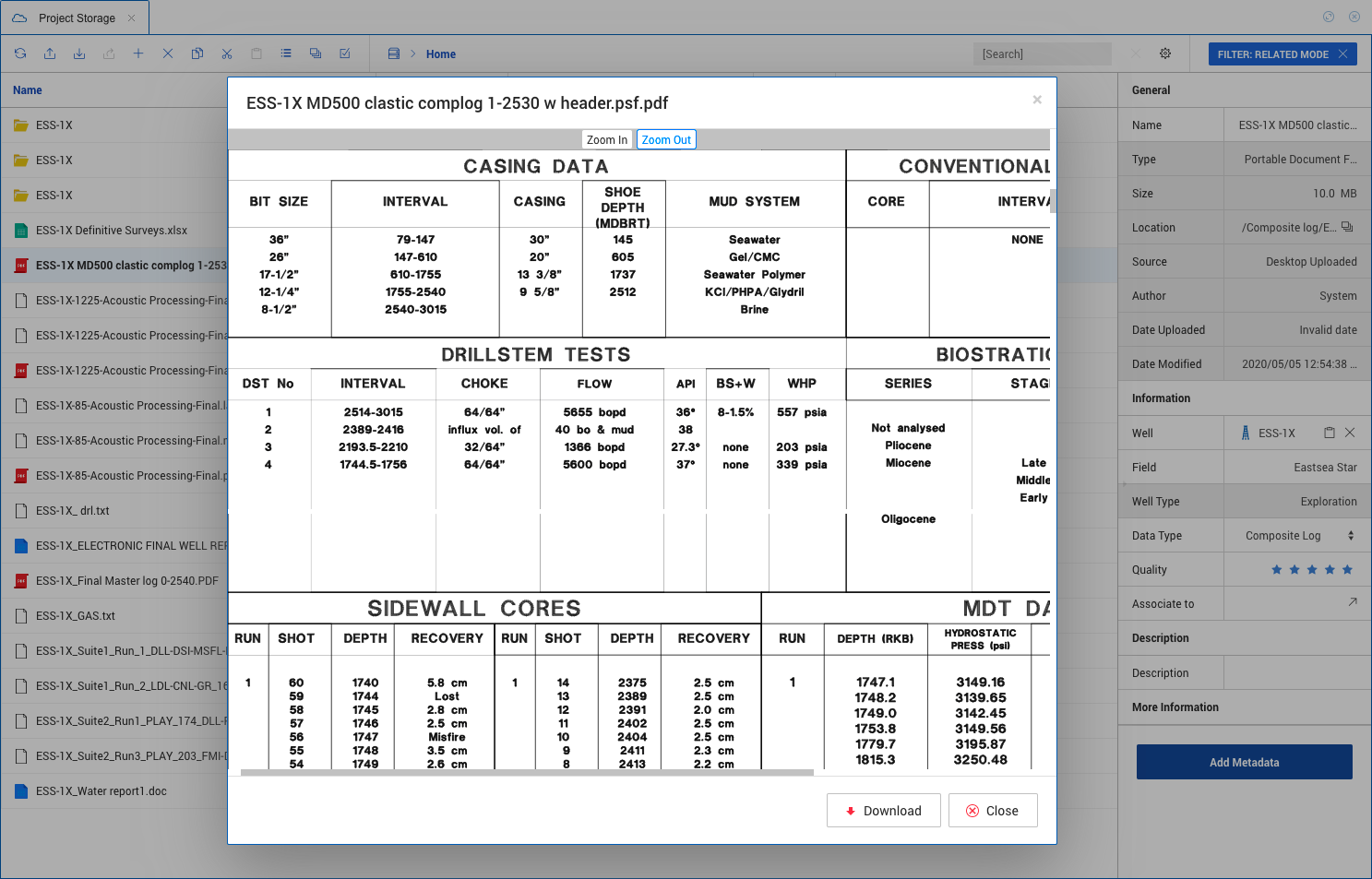
Task: Click the copy location icon in Location row
Action: pos(1347,227)
